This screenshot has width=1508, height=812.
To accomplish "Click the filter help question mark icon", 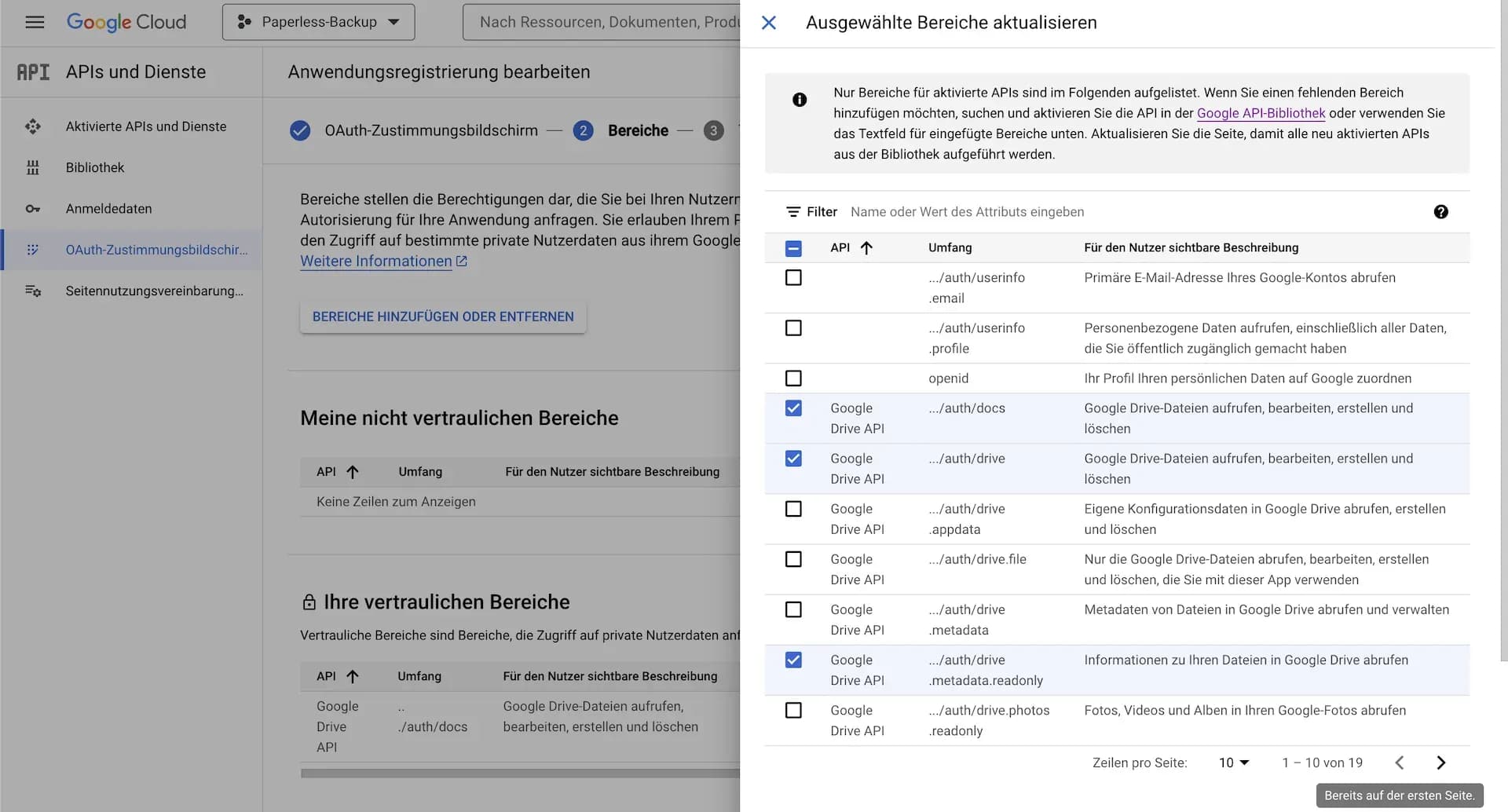I will tap(1440, 212).
